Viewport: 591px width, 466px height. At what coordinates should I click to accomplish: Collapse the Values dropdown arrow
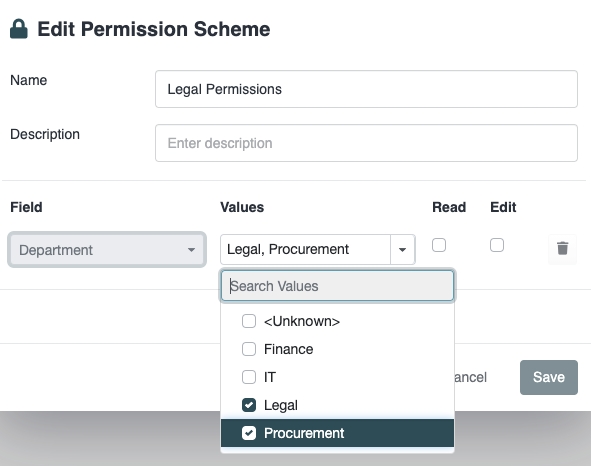(x=403, y=250)
